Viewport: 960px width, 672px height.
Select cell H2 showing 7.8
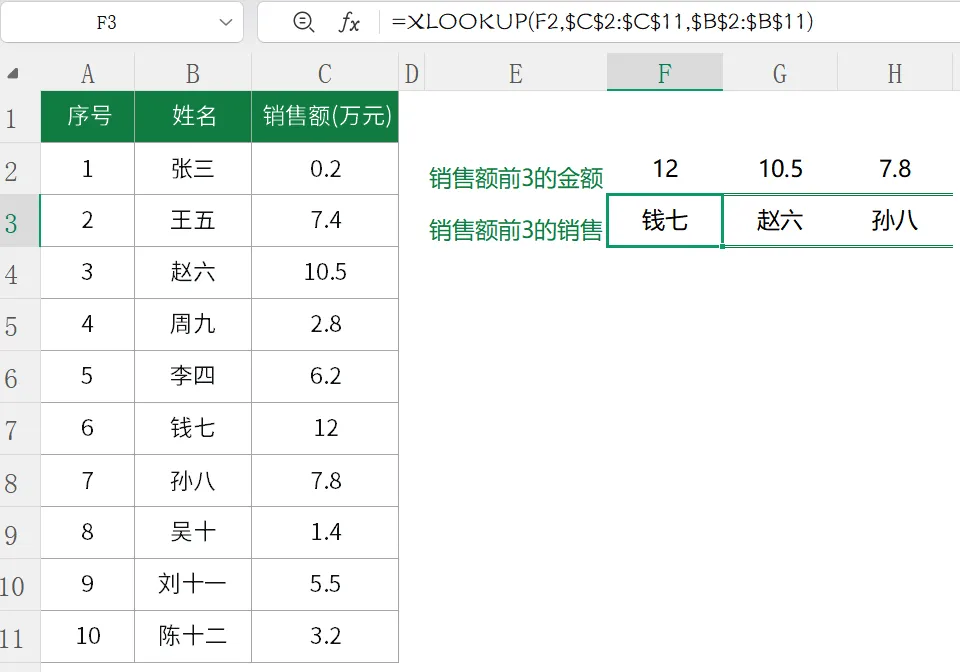(895, 169)
